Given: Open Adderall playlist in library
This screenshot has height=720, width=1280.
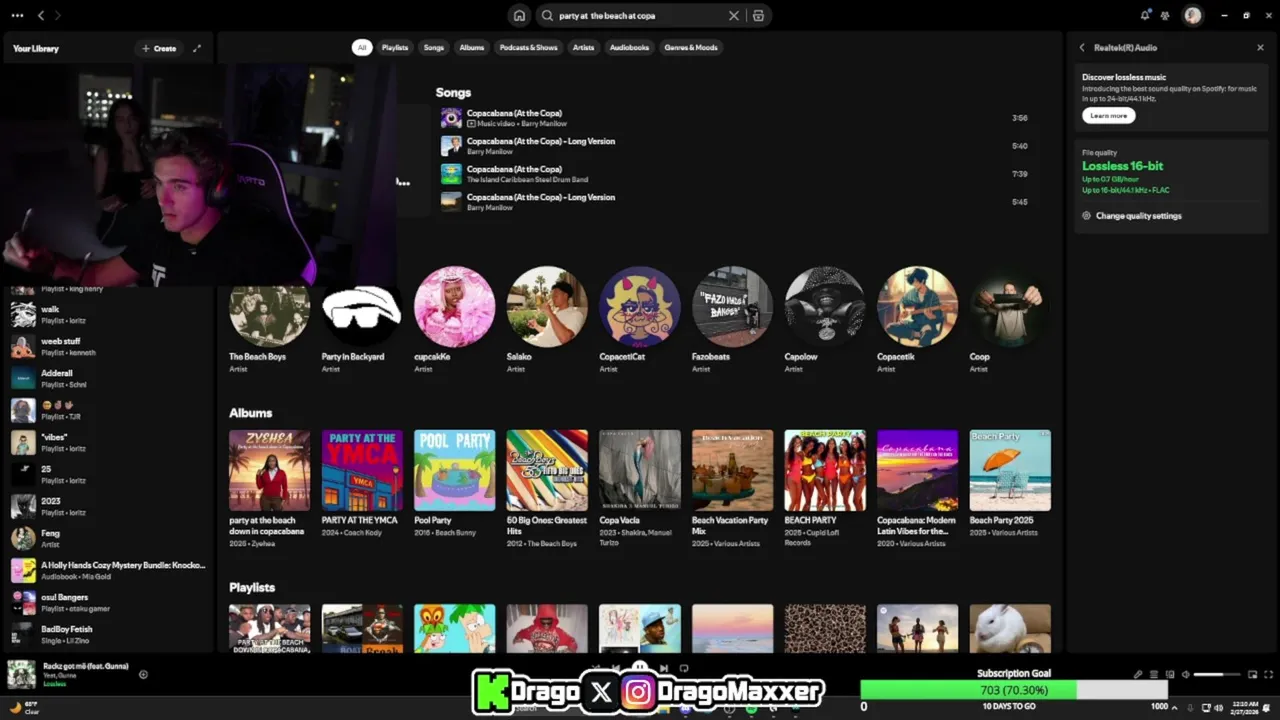Looking at the screenshot, I should click(108, 378).
